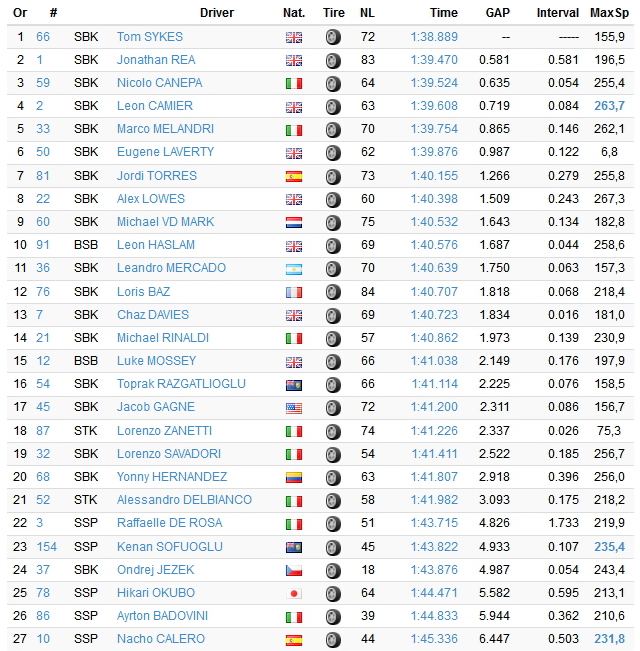Click the Italian flag next to Nicolo CANEPA
The width and height of the screenshot is (640, 651).
click(294, 83)
